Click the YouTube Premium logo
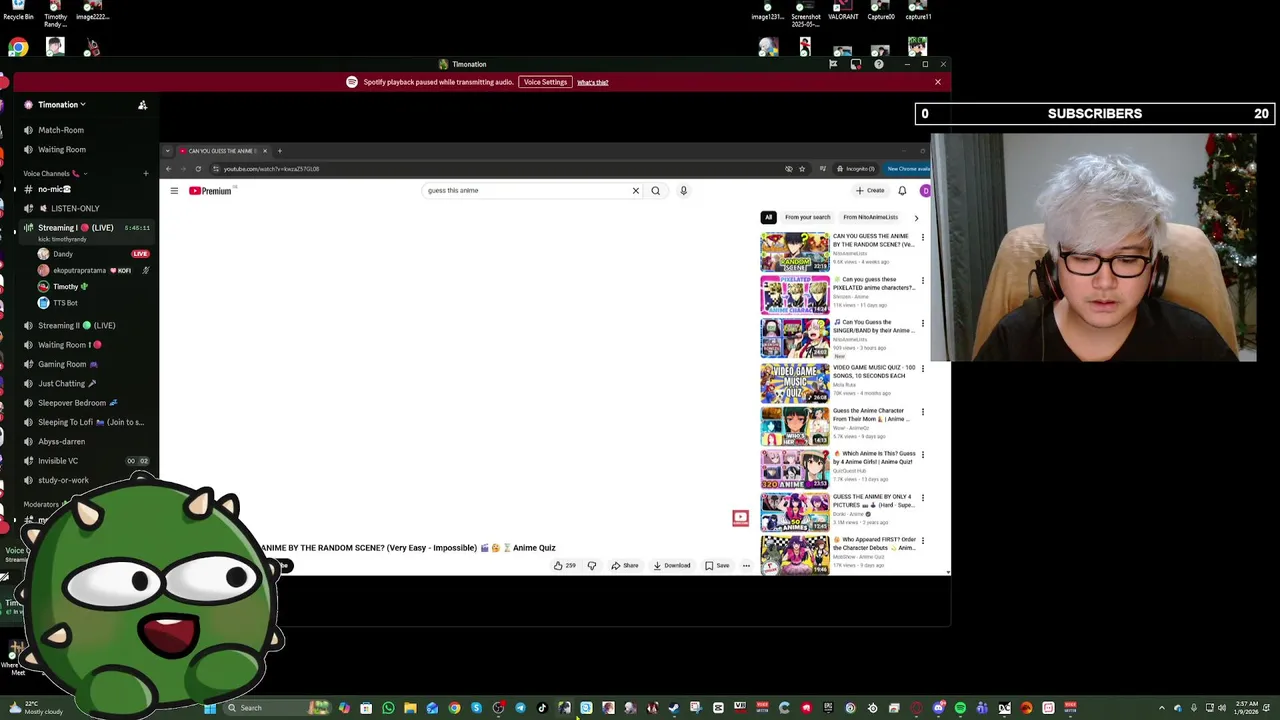The height and width of the screenshot is (720, 1280). (210, 191)
